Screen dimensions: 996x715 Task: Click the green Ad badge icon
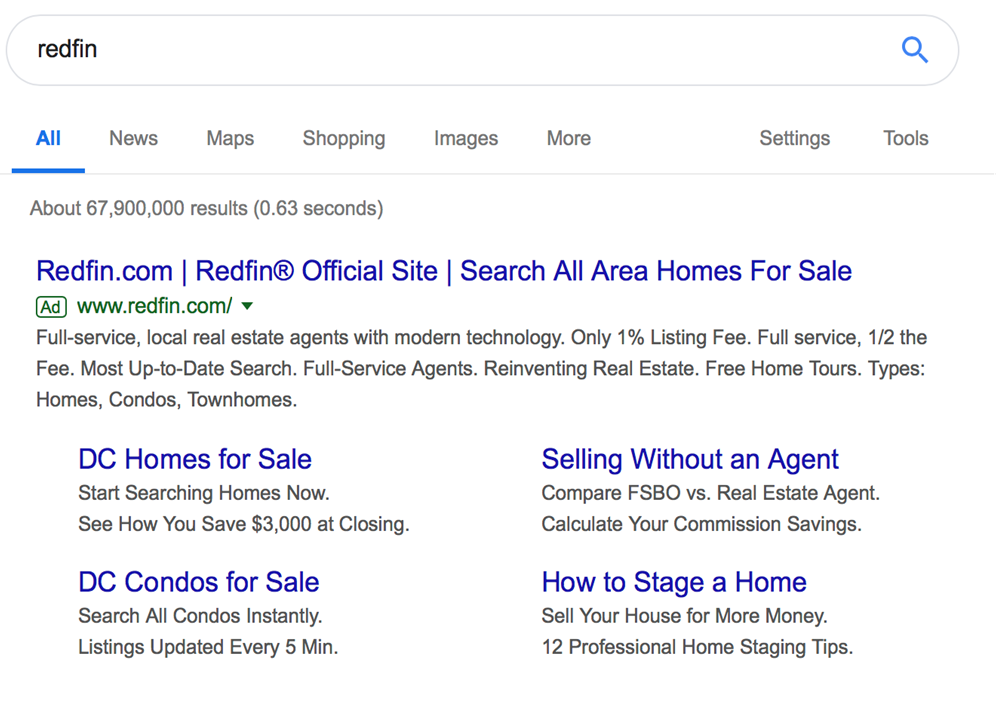51,306
